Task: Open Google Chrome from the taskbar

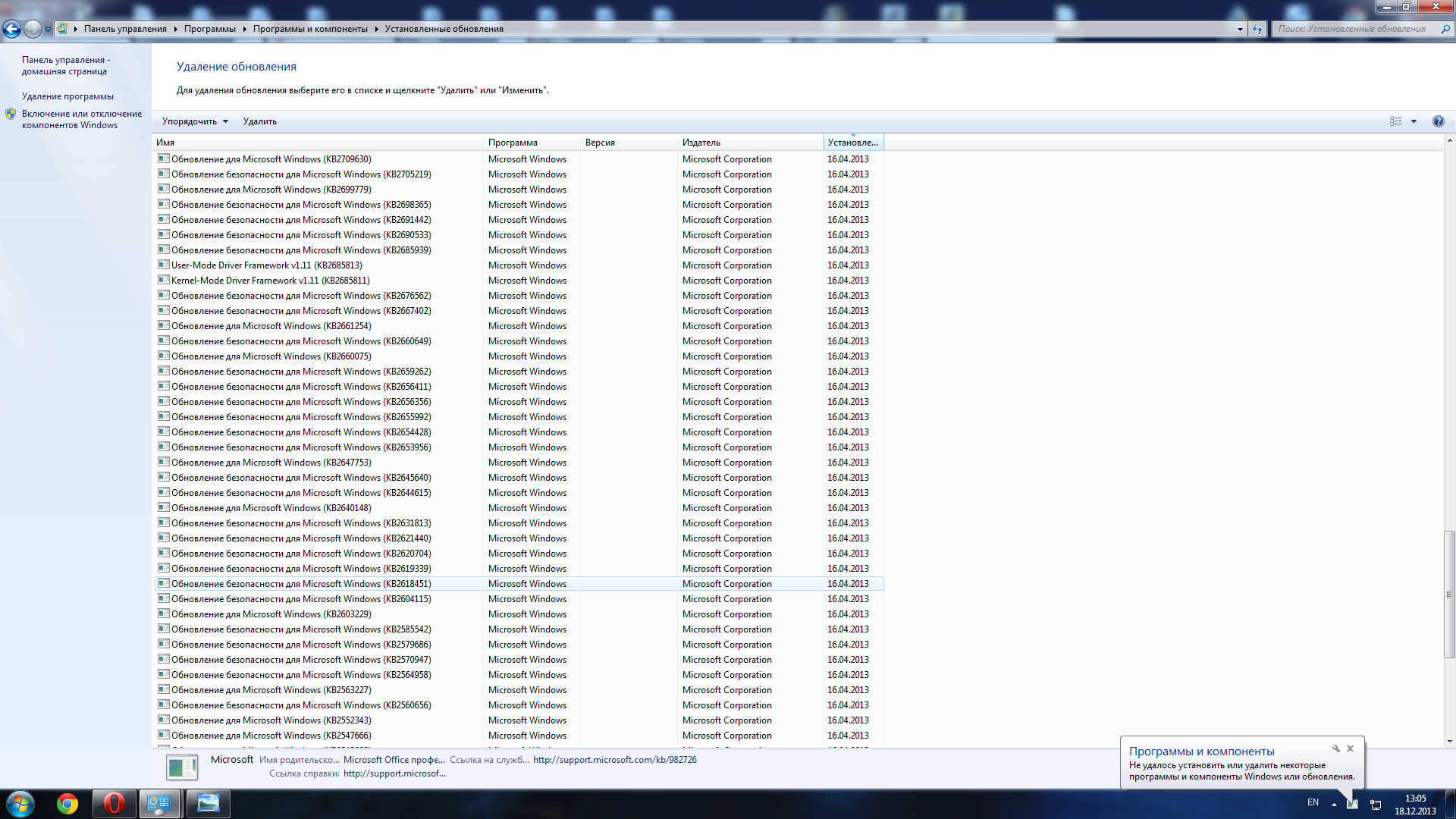Action: [67, 804]
